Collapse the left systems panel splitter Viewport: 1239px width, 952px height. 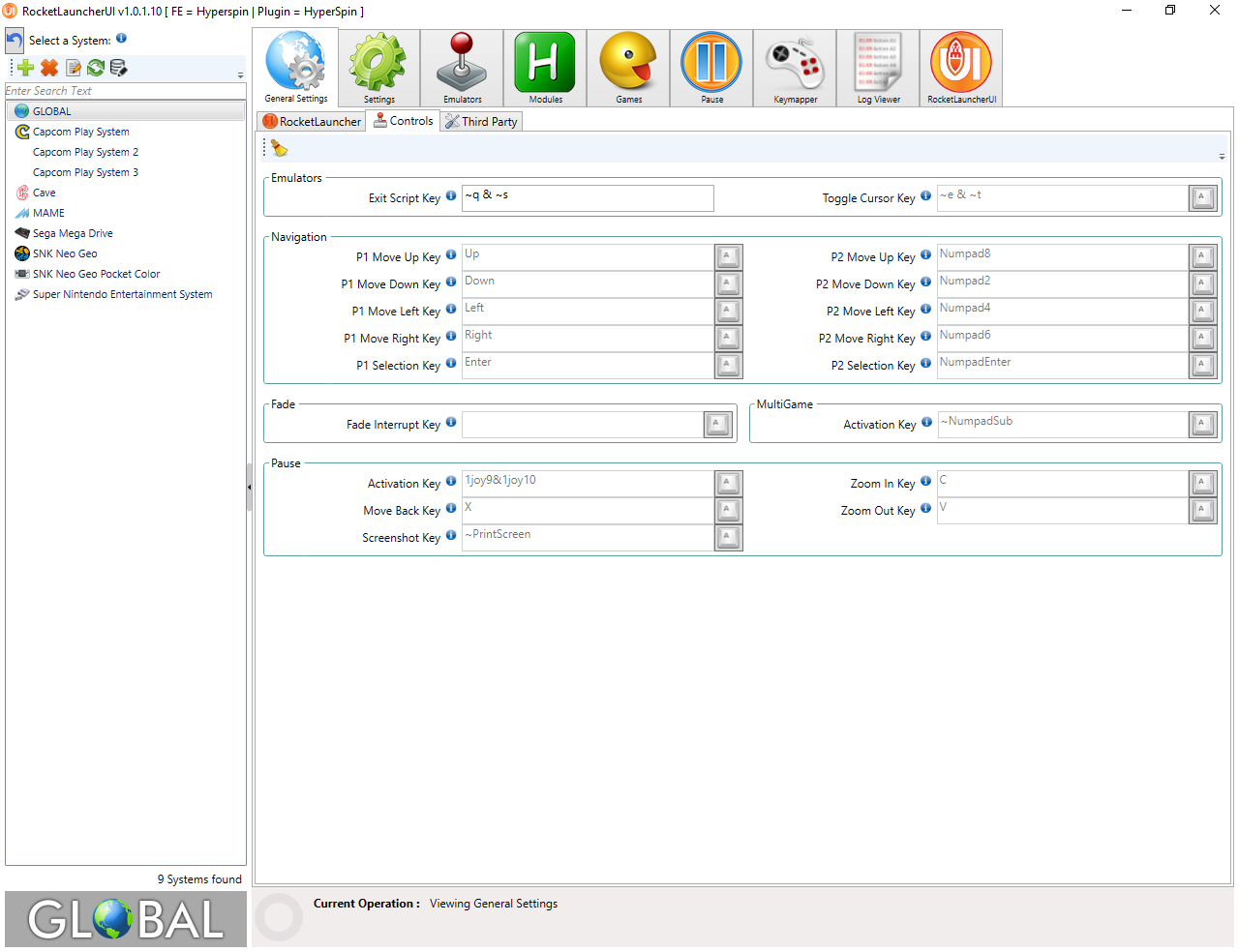(249, 487)
